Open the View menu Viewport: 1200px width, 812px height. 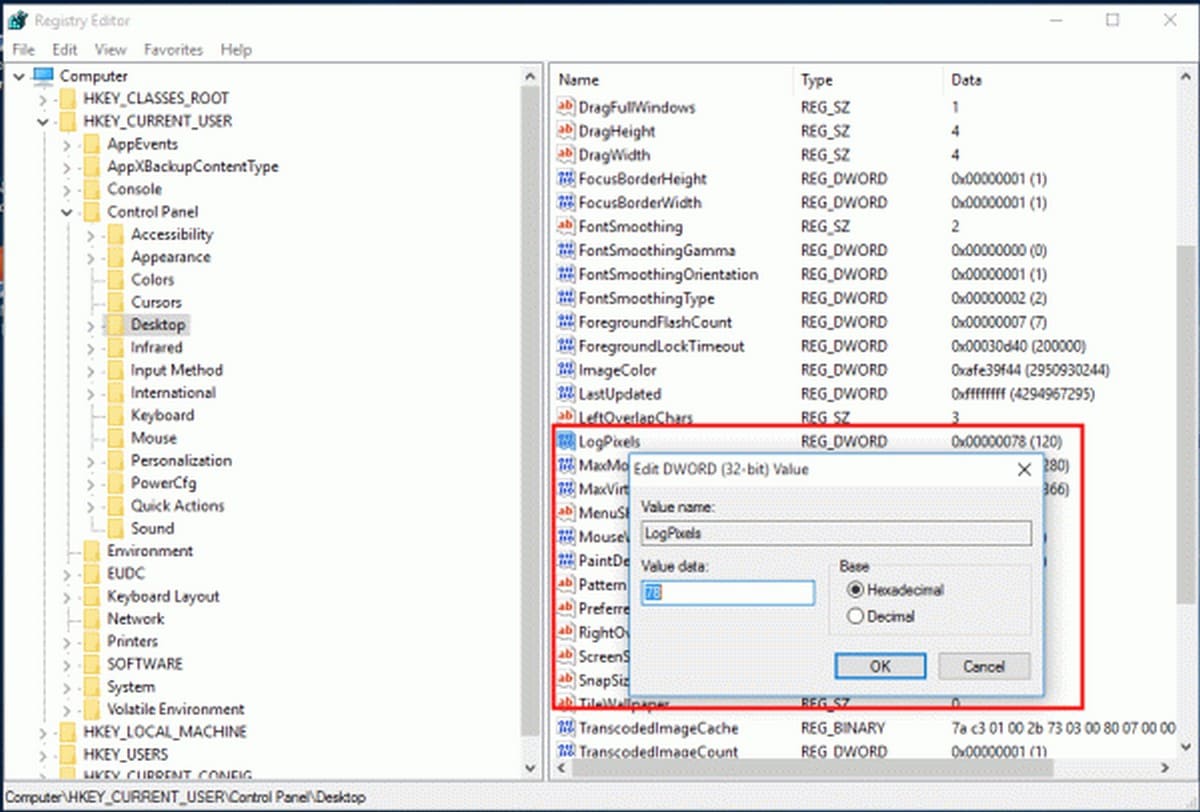pyautogui.click(x=110, y=49)
